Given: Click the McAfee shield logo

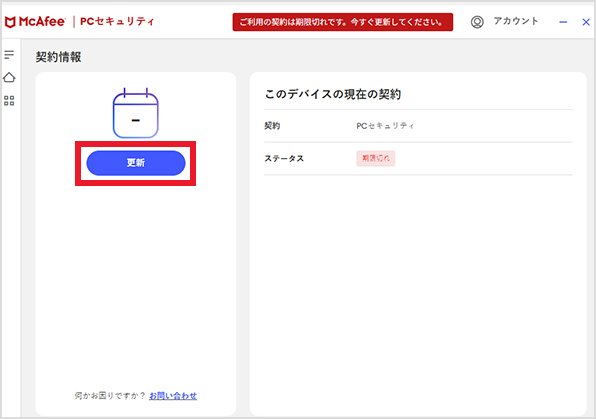Looking at the screenshot, I should [x=10, y=22].
